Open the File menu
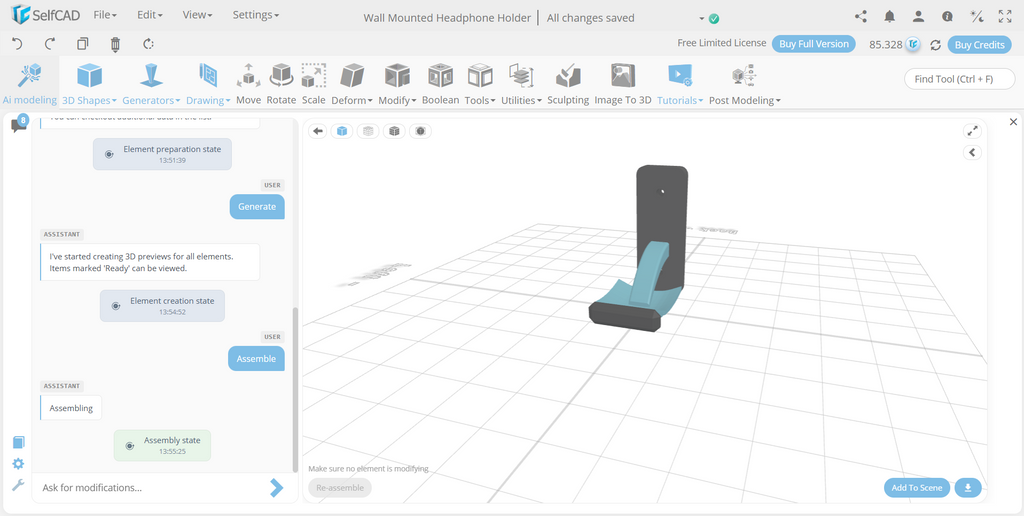 (105, 14)
